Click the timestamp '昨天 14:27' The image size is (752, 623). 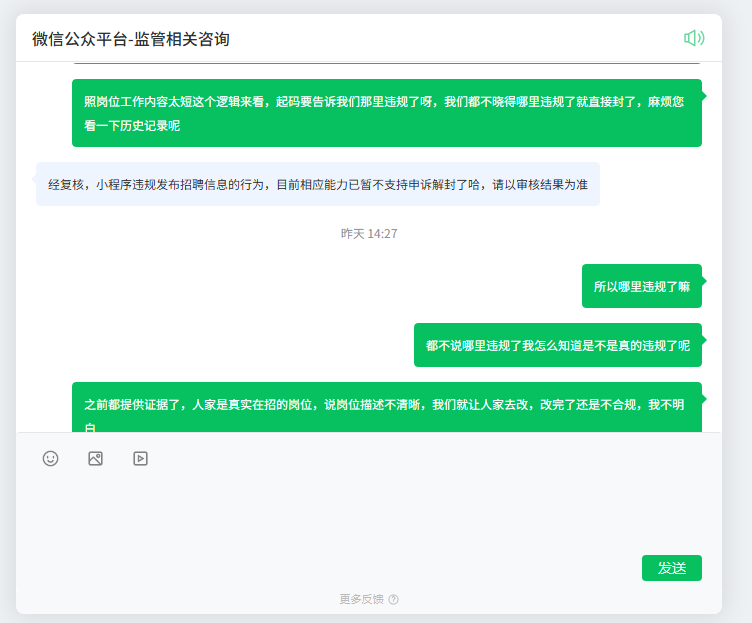[369, 234]
